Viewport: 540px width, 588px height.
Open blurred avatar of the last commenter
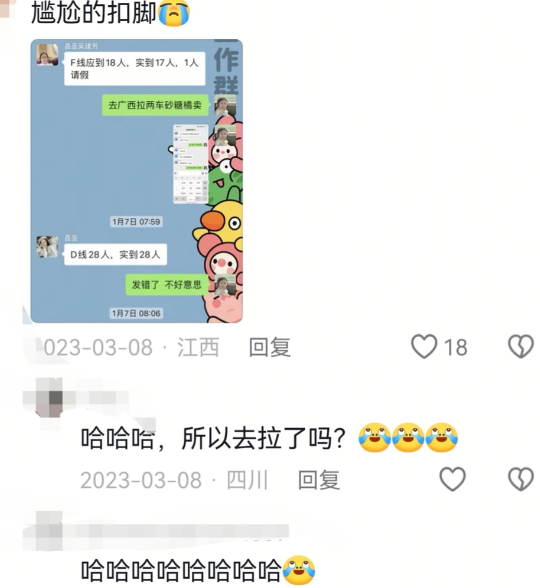click(x=49, y=531)
